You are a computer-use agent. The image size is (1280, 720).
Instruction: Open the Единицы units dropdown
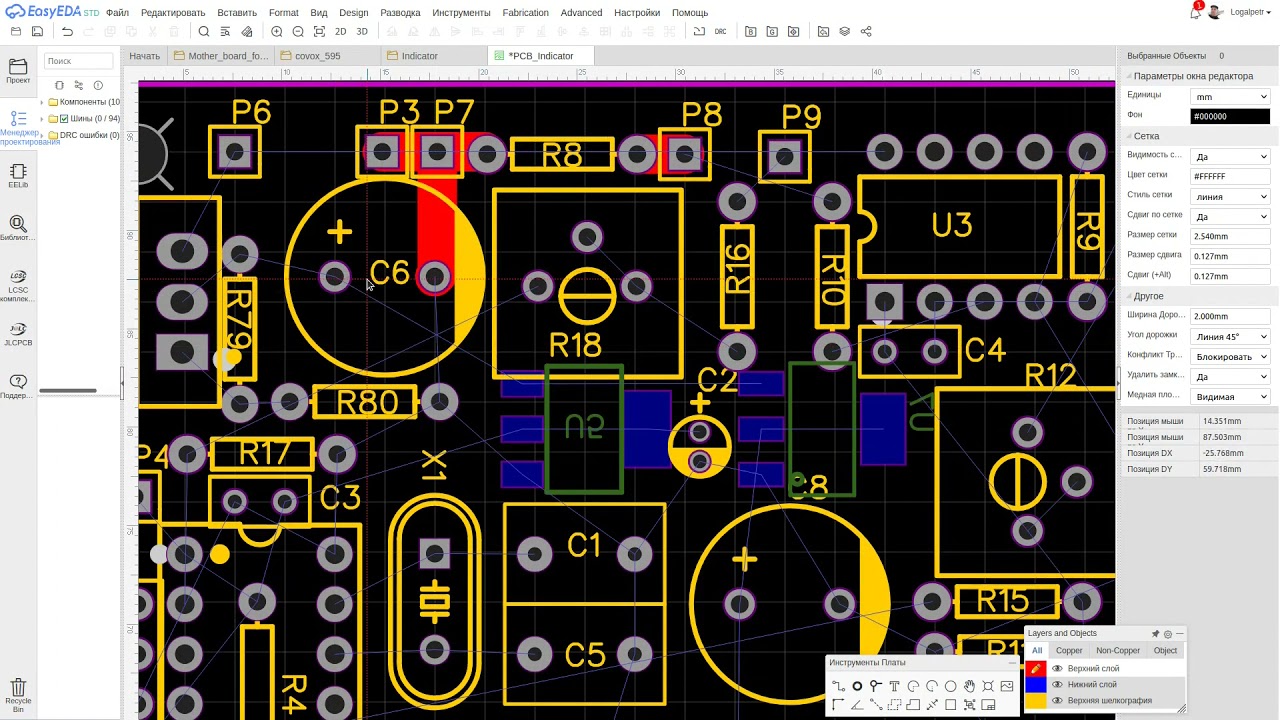click(x=1230, y=97)
